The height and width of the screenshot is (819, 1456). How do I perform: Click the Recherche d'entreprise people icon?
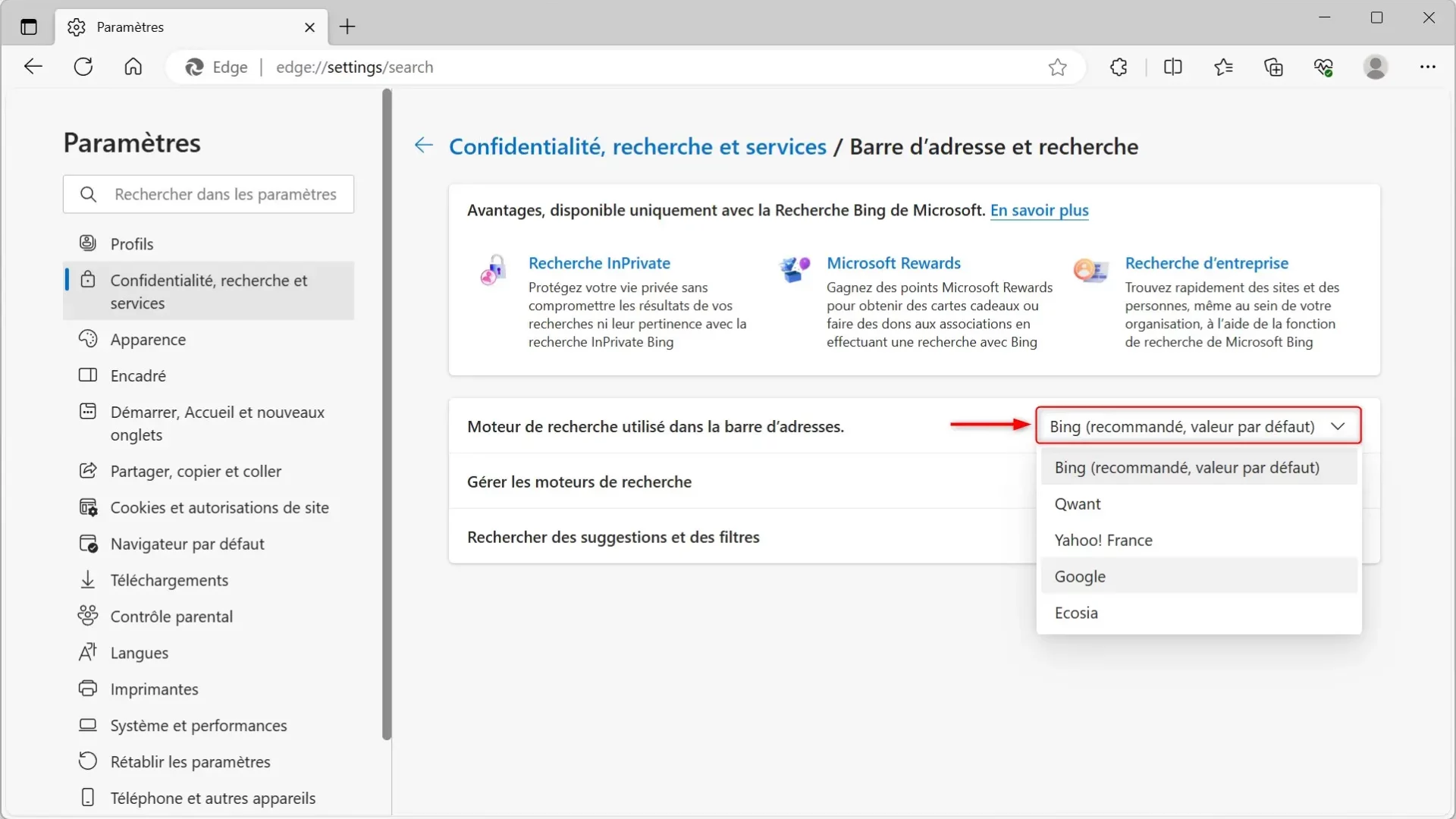1091,269
